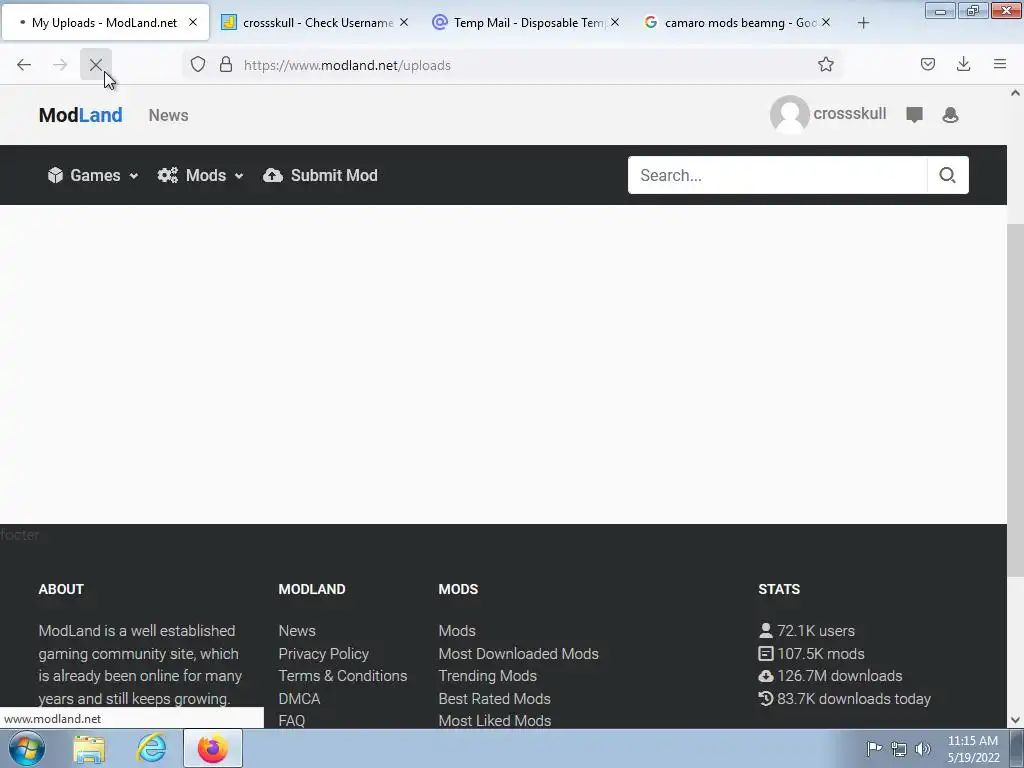This screenshot has width=1024, height=768.
Task: Open crossskull username link
Action: coord(850,114)
